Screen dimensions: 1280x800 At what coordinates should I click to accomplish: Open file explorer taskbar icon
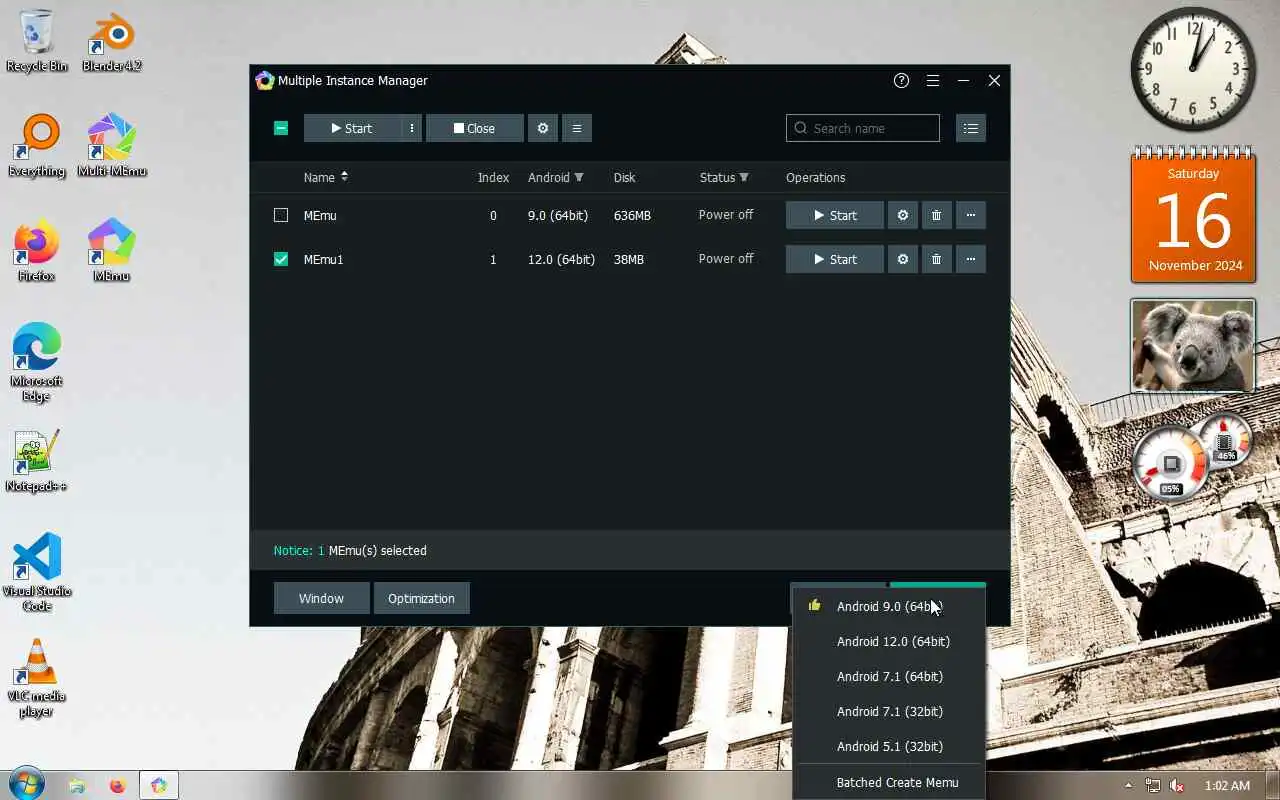click(77, 786)
